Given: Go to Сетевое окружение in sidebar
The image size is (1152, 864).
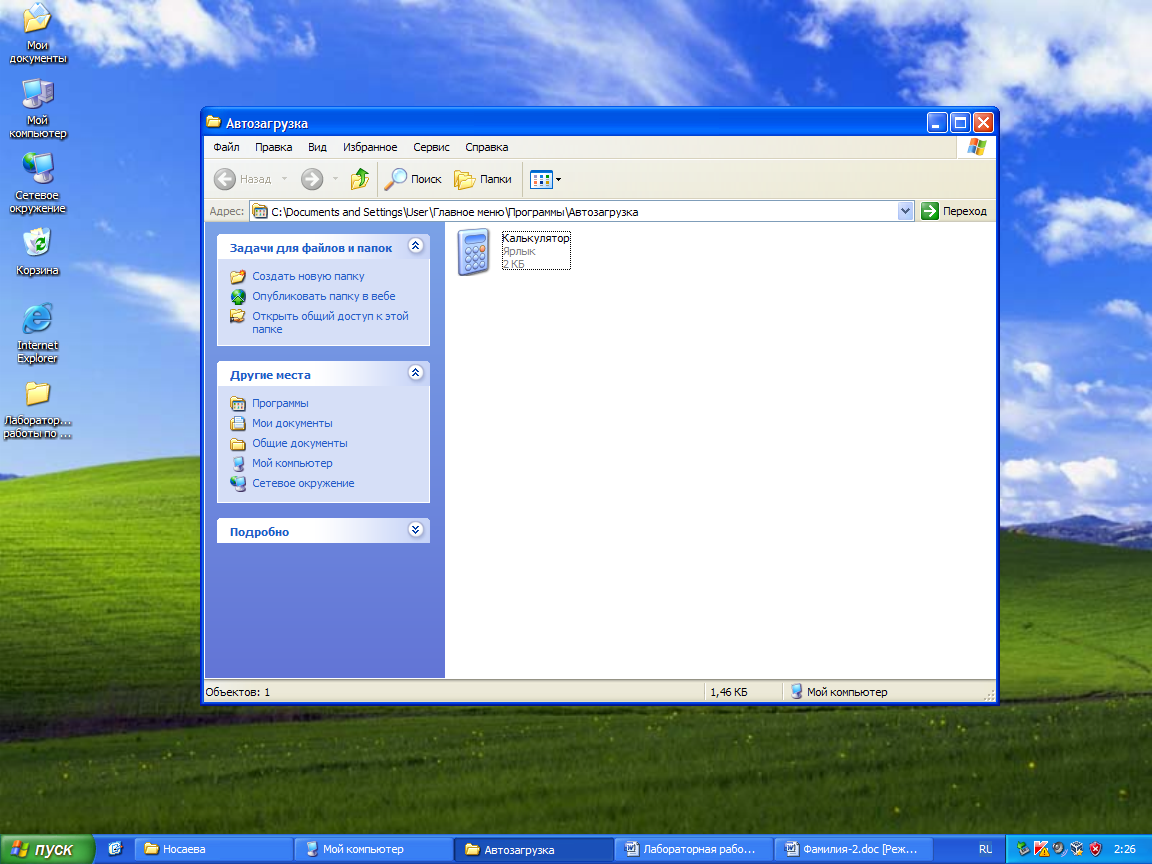Looking at the screenshot, I should [x=303, y=483].
